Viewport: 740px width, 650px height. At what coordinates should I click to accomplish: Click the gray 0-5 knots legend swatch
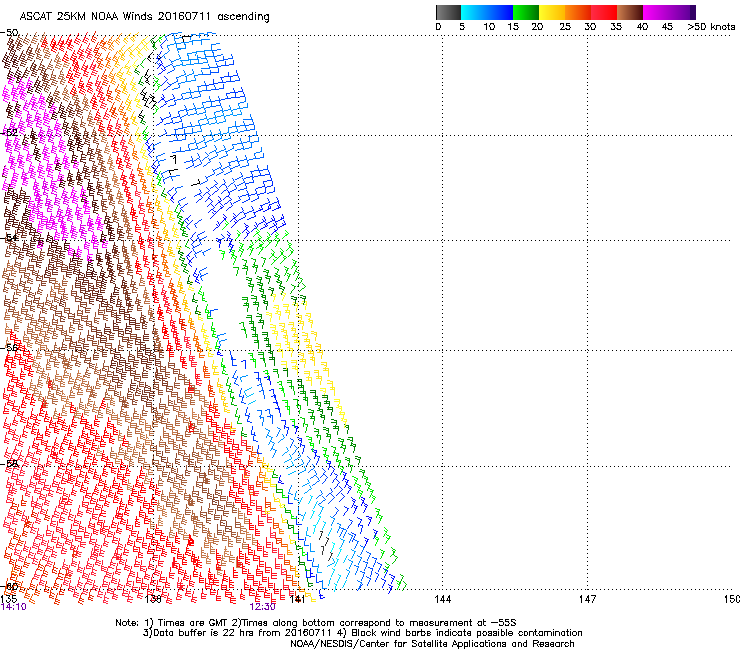click(448, 12)
